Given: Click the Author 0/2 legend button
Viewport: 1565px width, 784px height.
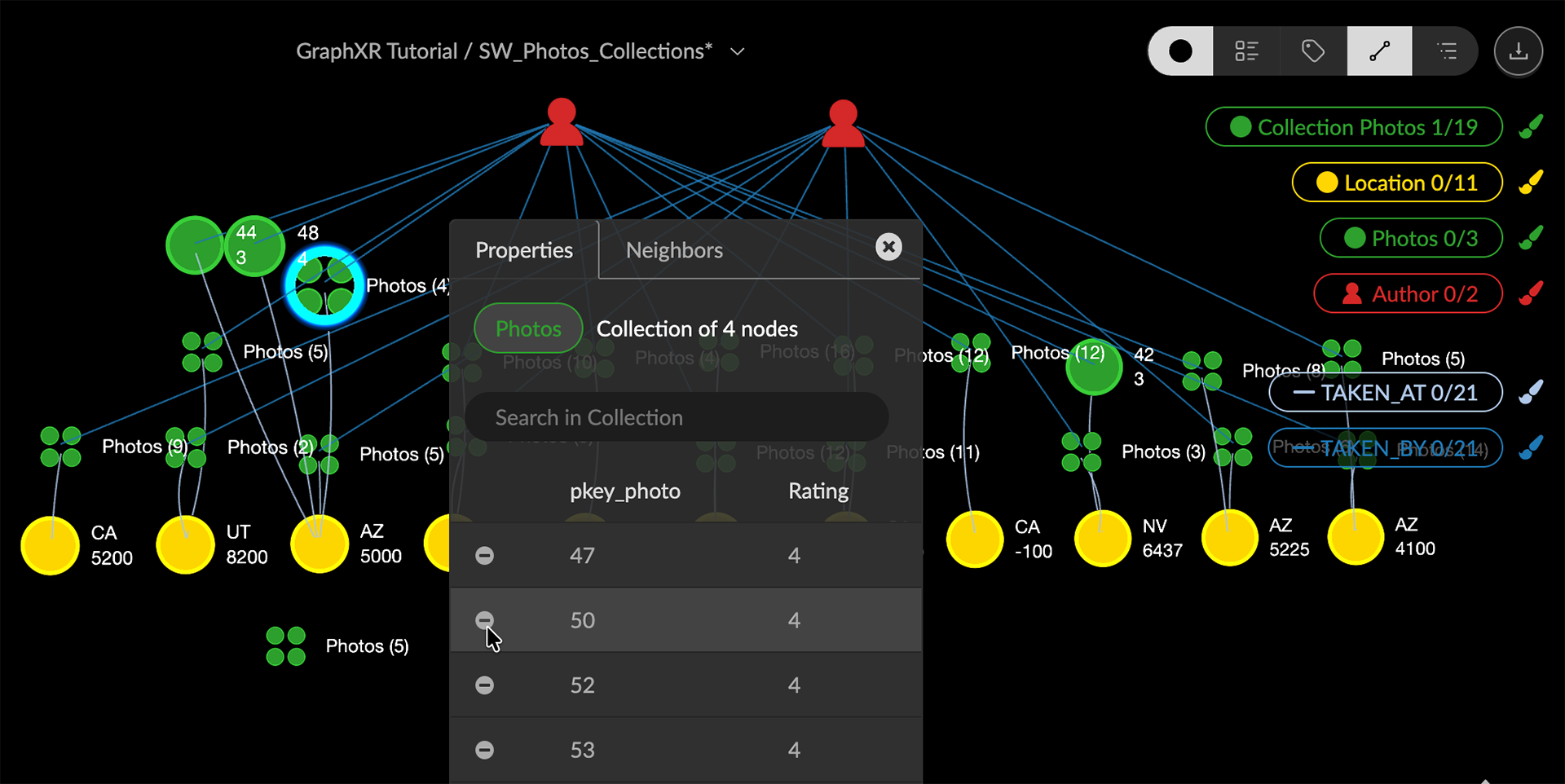Looking at the screenshot, I should point(1408,293).
